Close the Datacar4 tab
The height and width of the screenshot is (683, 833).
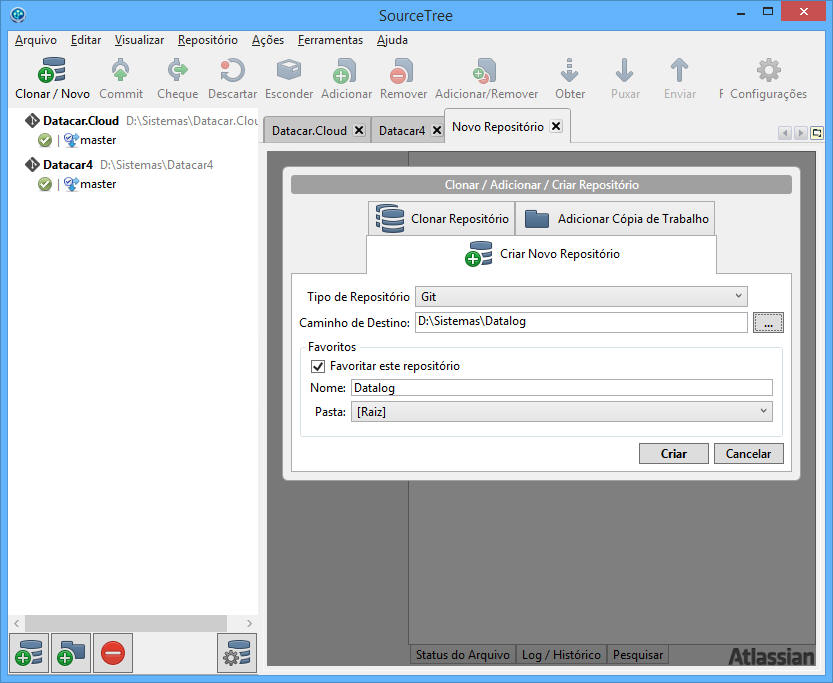pos(437,130)
